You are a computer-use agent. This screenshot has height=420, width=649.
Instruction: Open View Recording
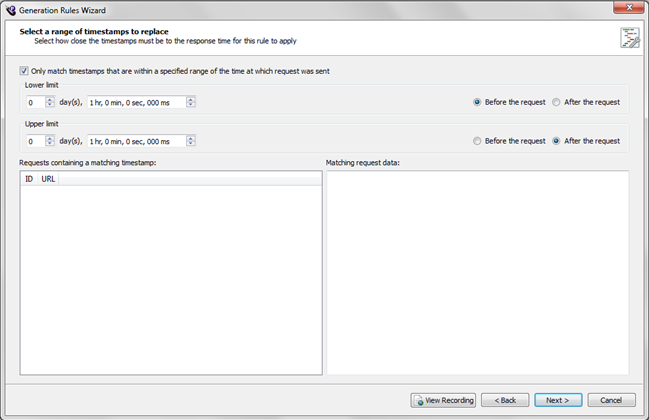(x=443, y=400)
